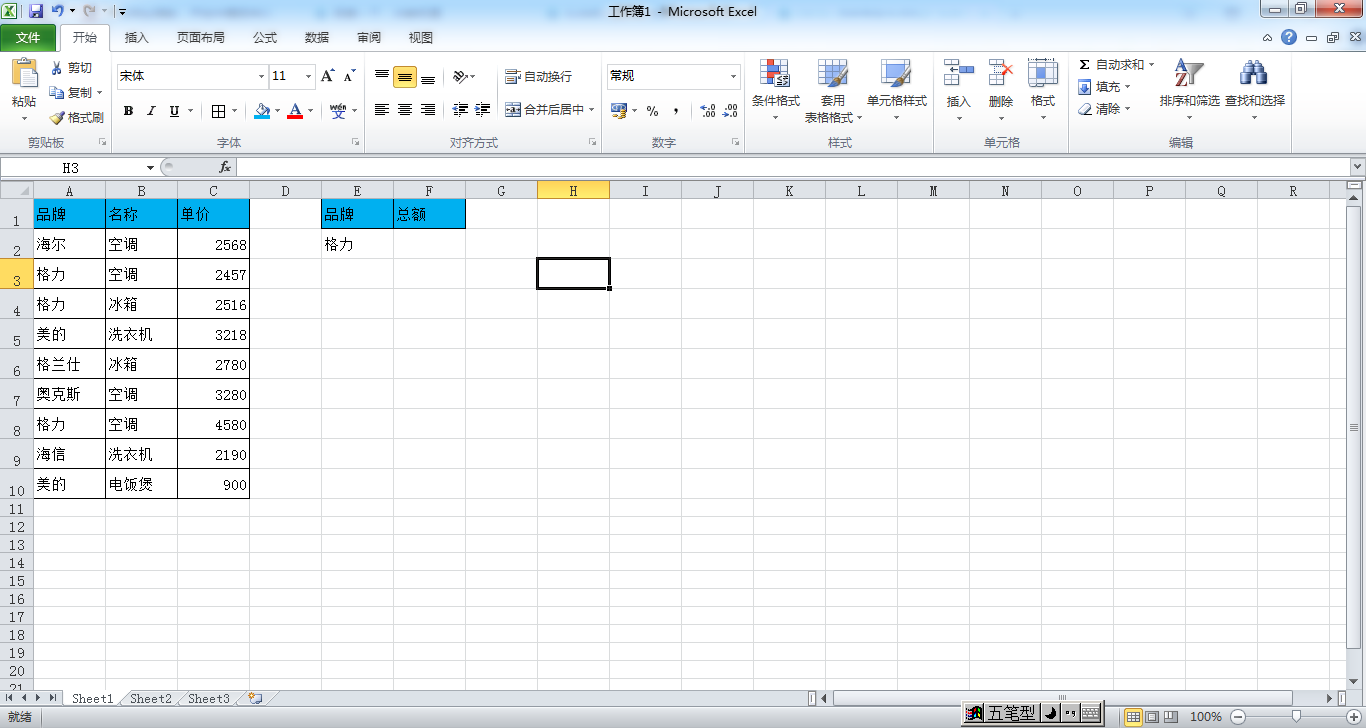The image size is (1366, 728).
Task: Click the Insert cells (插入) icon
Action: [959, 73]
